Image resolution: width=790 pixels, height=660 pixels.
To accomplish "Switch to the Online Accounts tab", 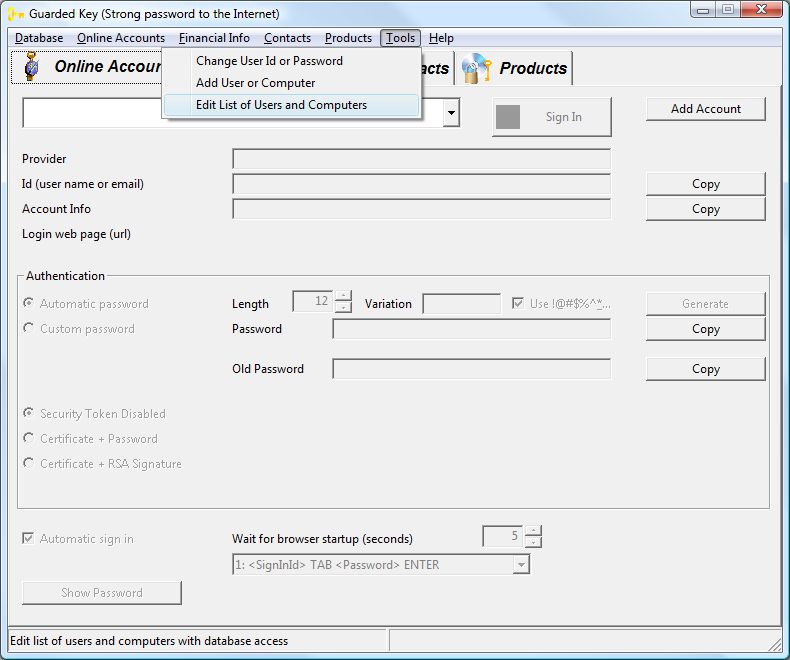I will click(x=86, y=67).
